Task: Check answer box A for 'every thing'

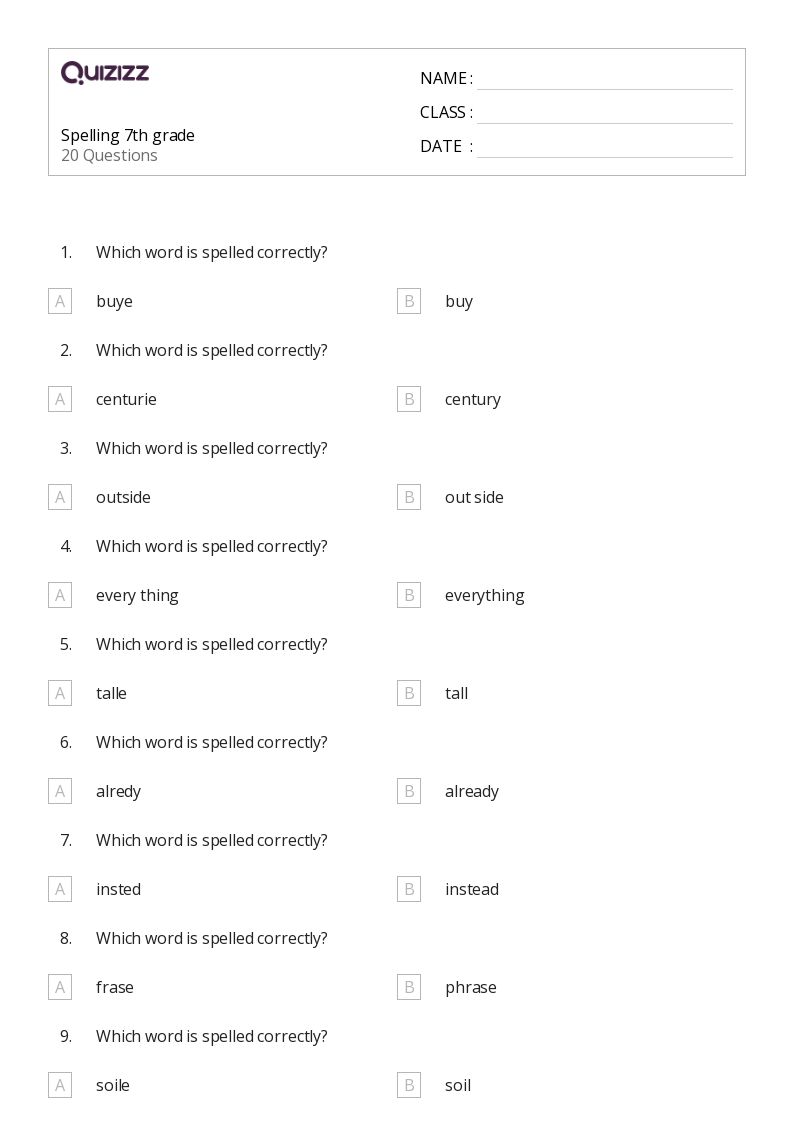Action: (60, 595)
